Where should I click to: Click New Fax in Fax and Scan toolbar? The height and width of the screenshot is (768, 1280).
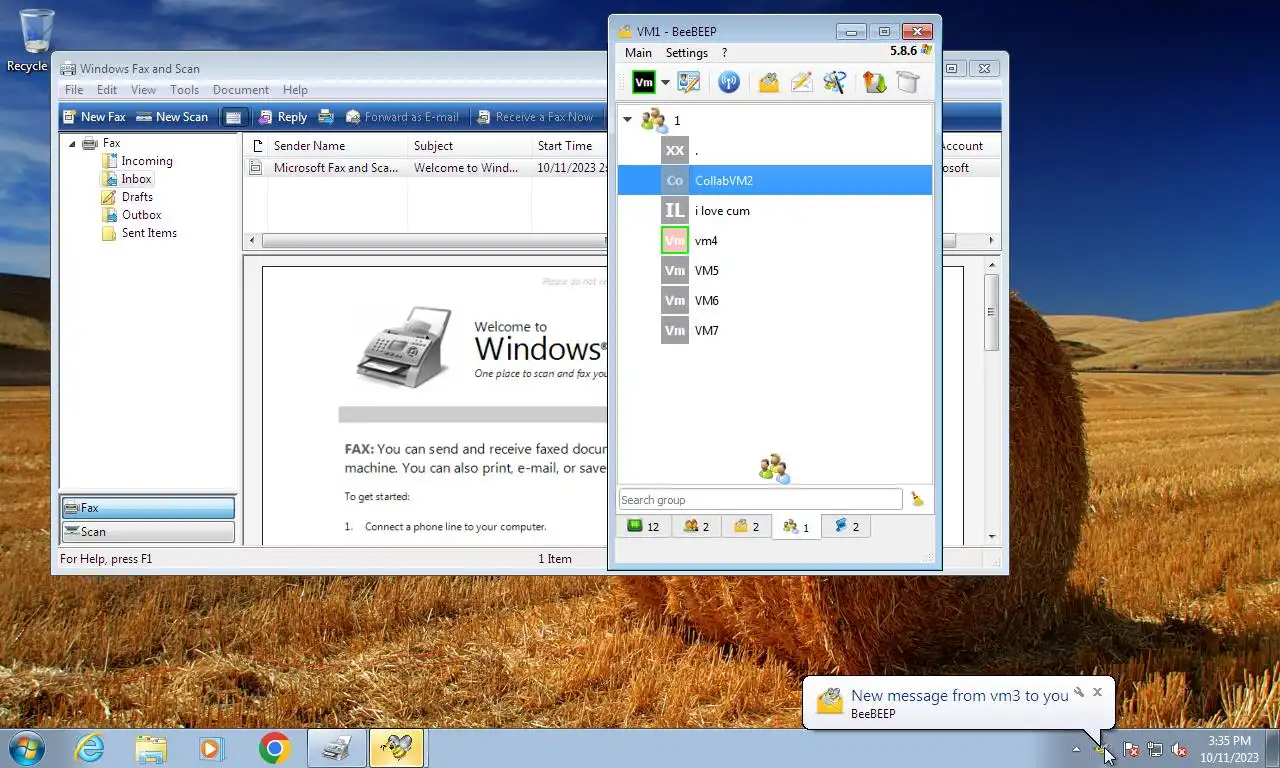[94, 117]
